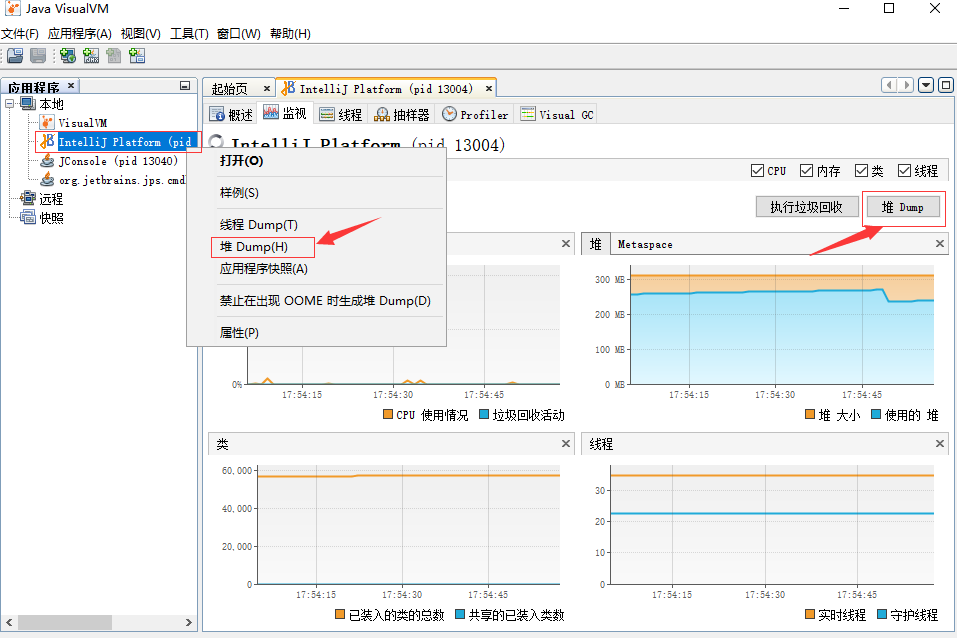Click the 快照 (Snapshots) node
The image size is (957, 638).
pos(51,218)
